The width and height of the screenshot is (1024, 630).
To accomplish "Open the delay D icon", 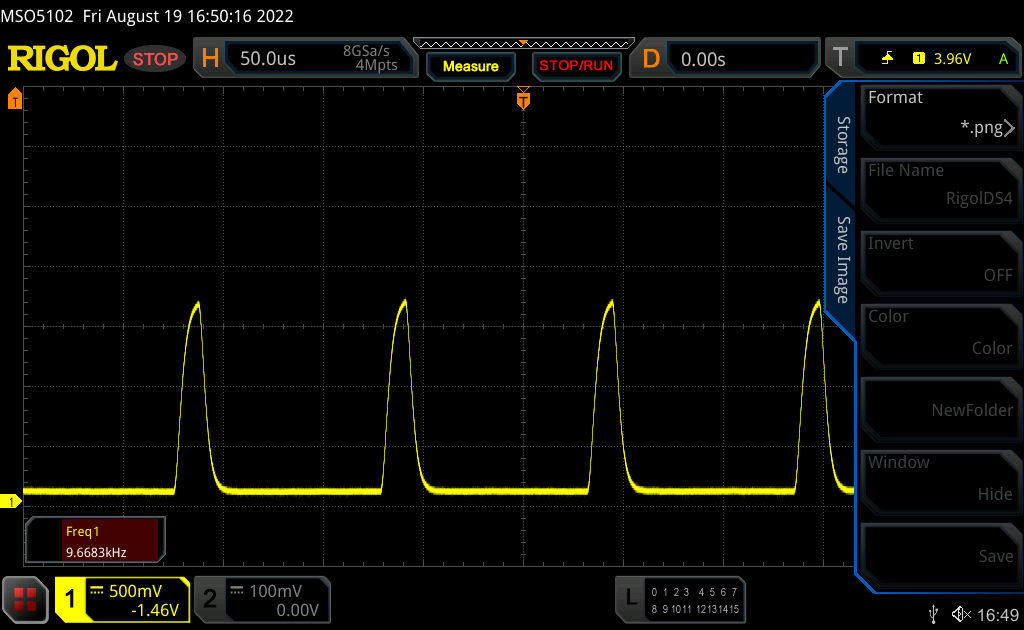I will pos(651,59).
